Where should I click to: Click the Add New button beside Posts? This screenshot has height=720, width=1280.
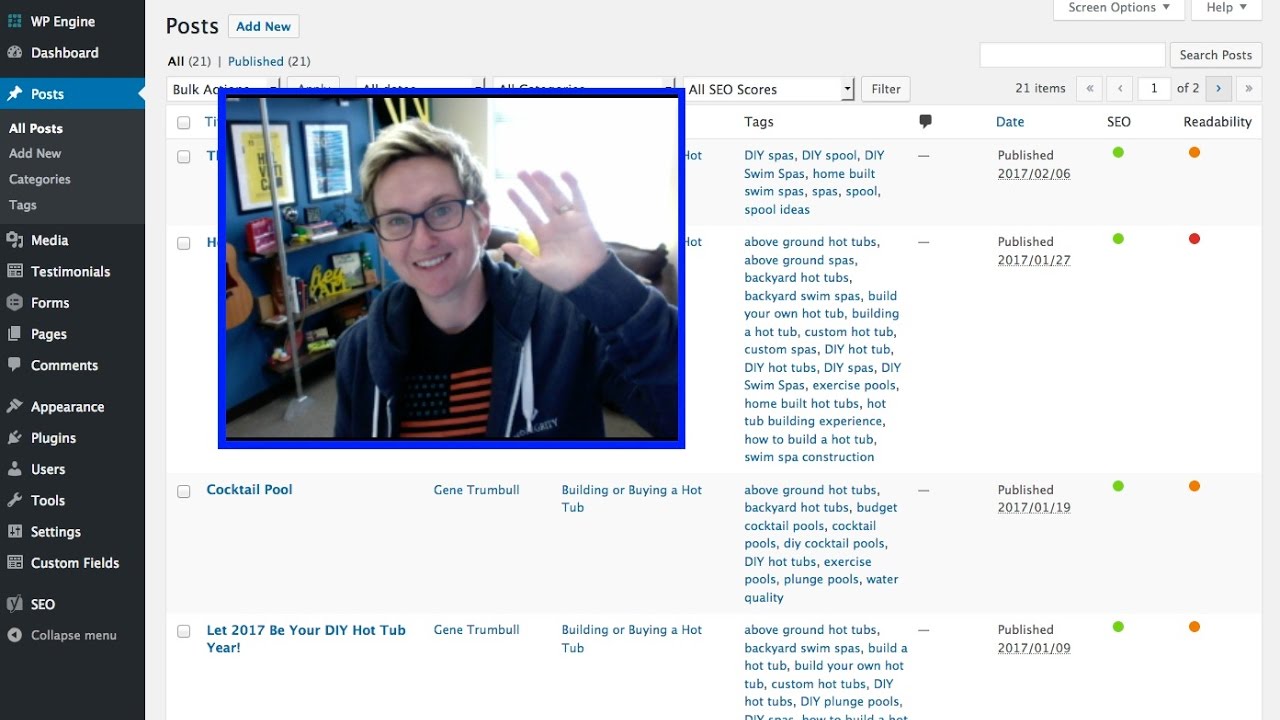click(x=264, y=27)
